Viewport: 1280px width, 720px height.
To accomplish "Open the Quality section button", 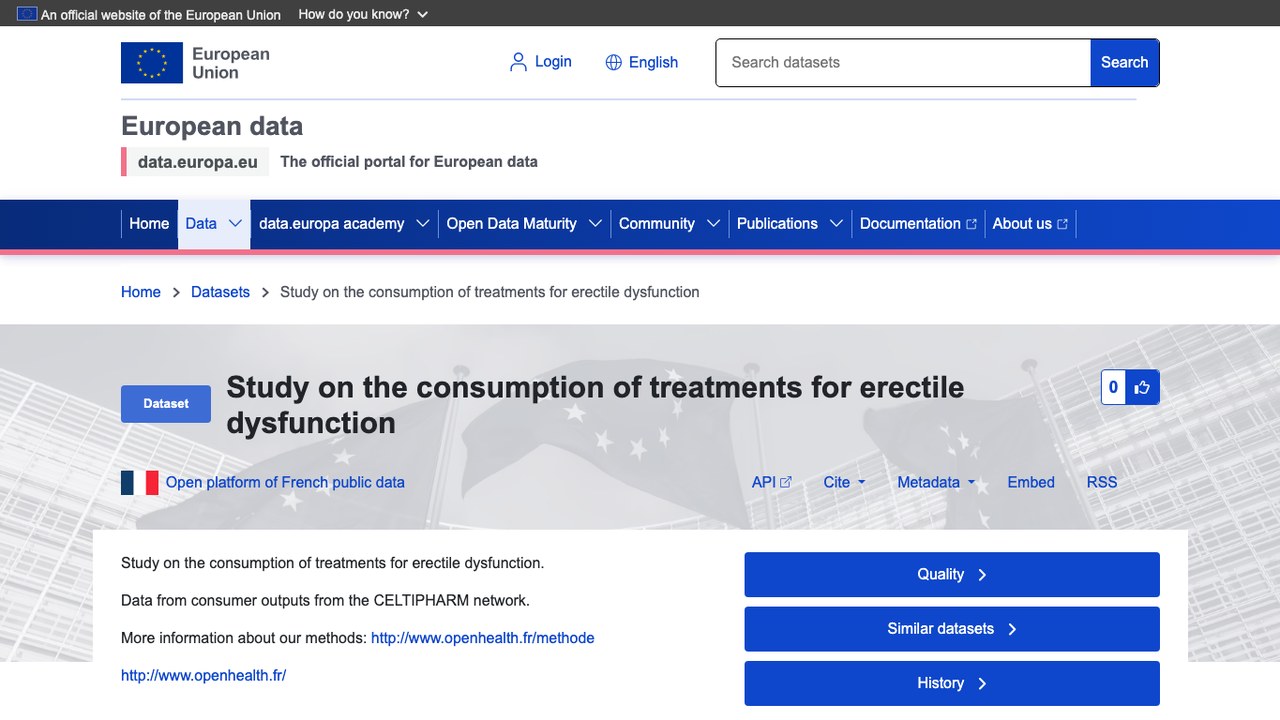I will tap(952, 575).
